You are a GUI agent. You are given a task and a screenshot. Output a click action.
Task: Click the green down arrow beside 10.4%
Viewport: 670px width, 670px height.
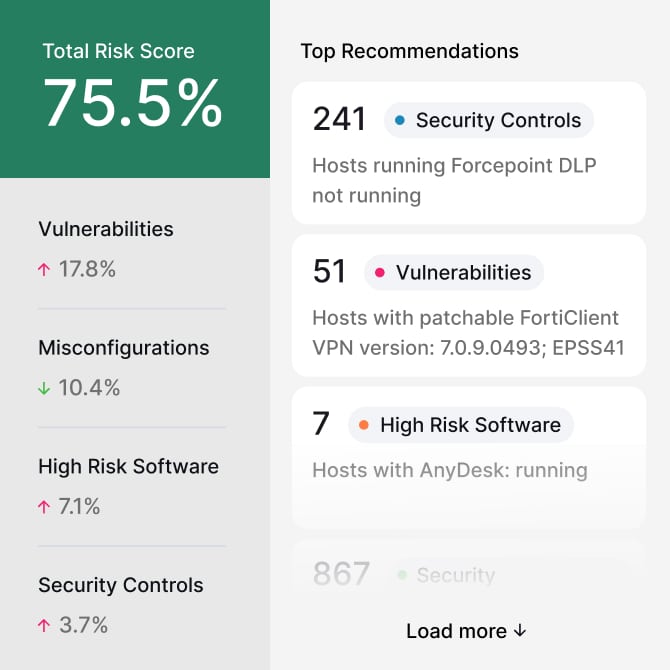click(x=44, y=388)
